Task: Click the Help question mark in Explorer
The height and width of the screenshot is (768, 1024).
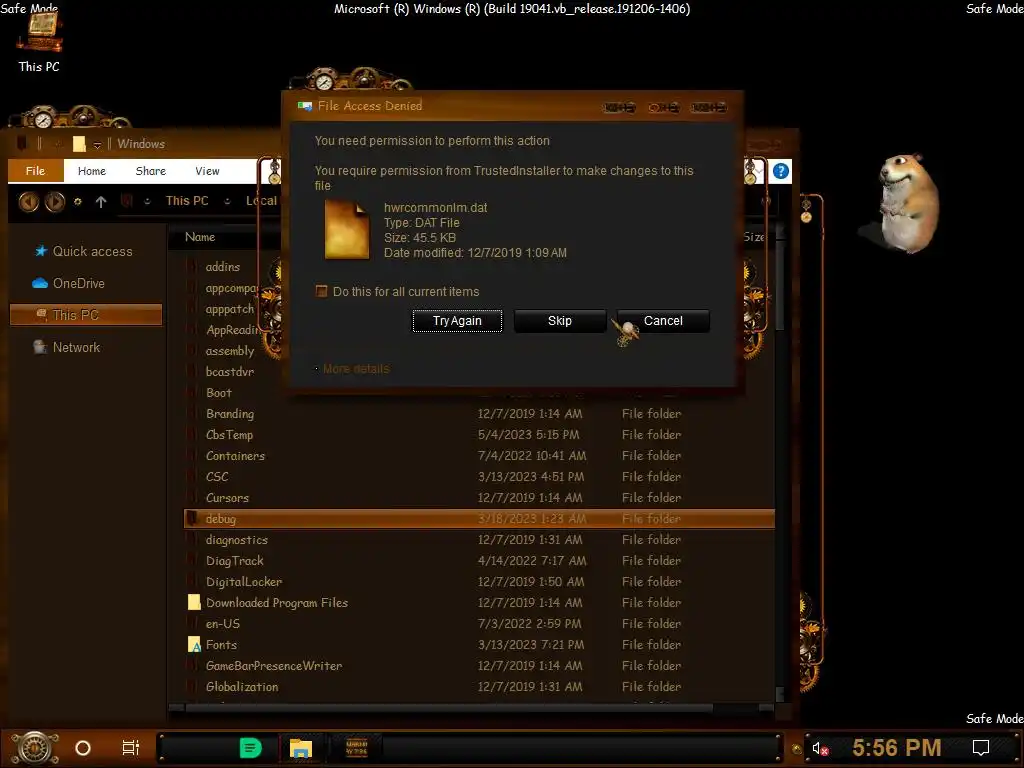Action: point(780,171)
